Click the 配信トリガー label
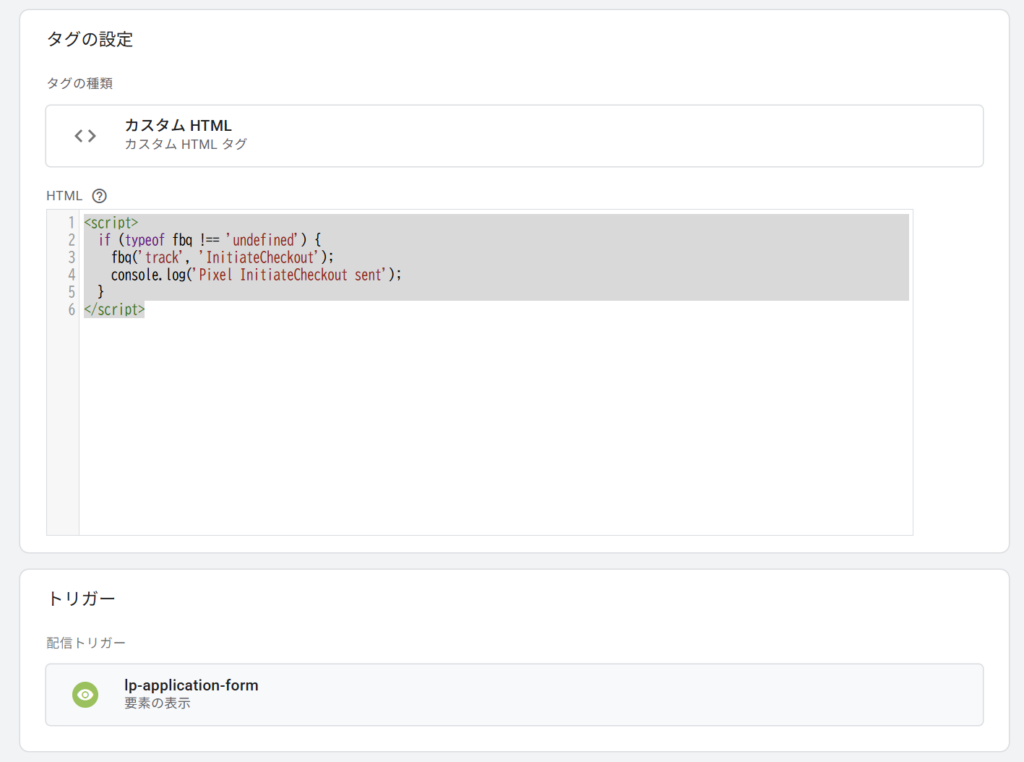Image resolution: width=1024 pixels, height=762 pixels. tap(86, 643)
